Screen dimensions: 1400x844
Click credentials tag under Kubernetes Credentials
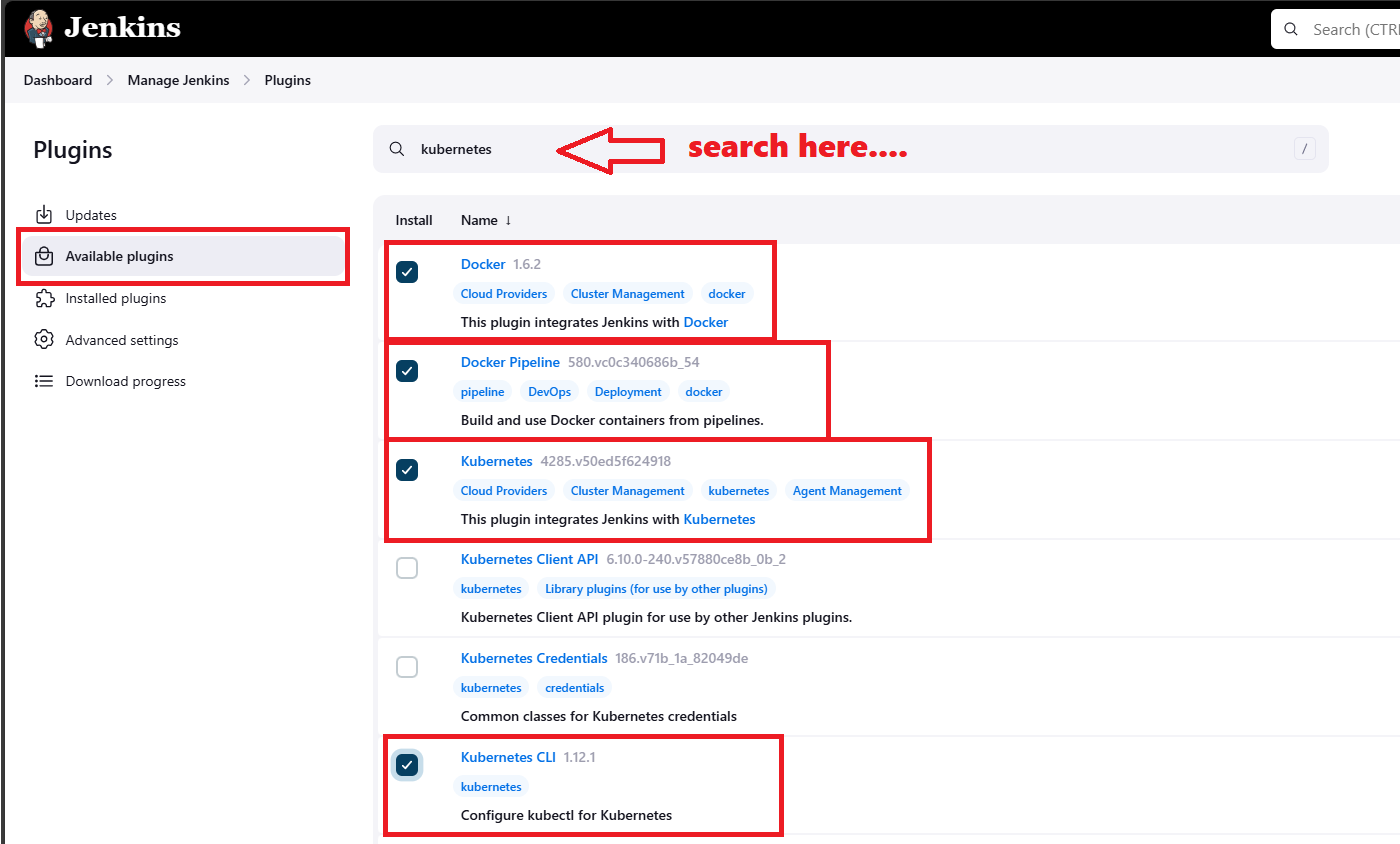575,688
